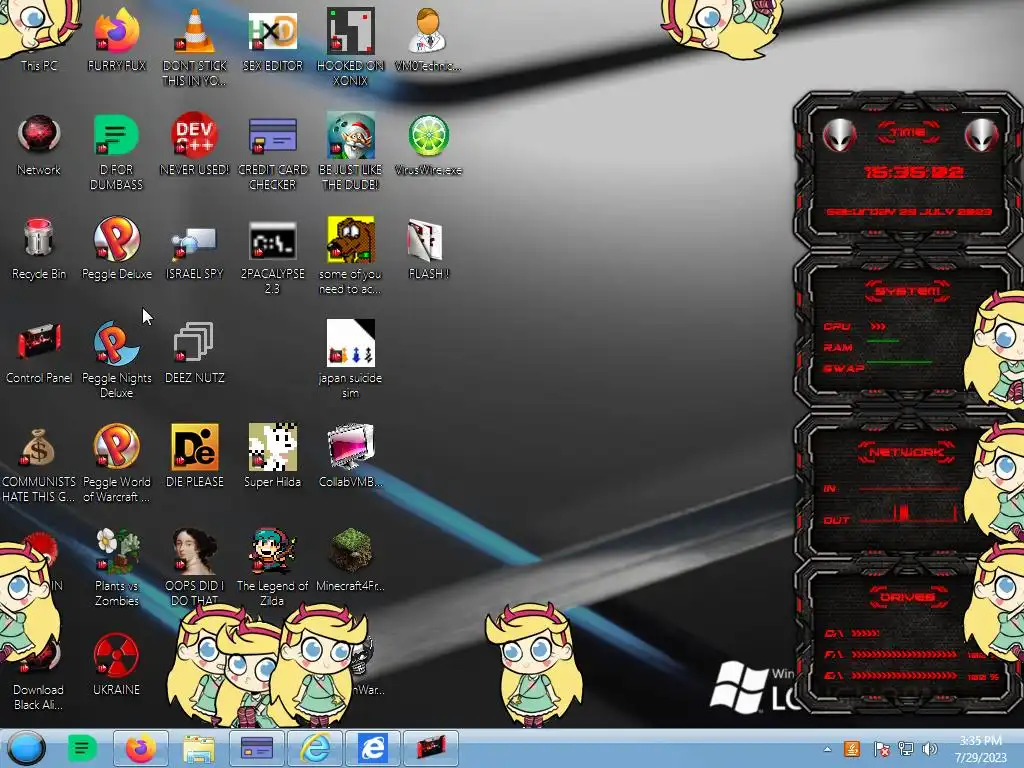Click the NETWORK gadget header
The image size is (1024, 768).
(x=906, y=452)
